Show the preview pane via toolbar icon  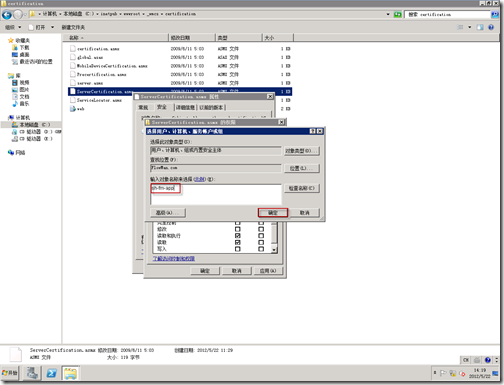pos(480,27)
